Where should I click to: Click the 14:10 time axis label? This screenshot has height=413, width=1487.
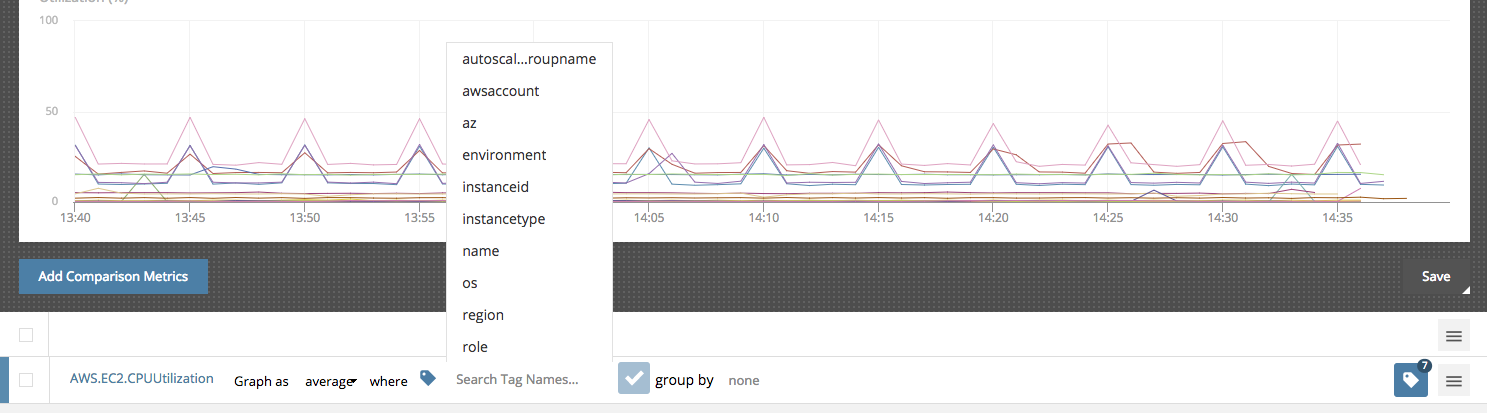pos(763,216)
